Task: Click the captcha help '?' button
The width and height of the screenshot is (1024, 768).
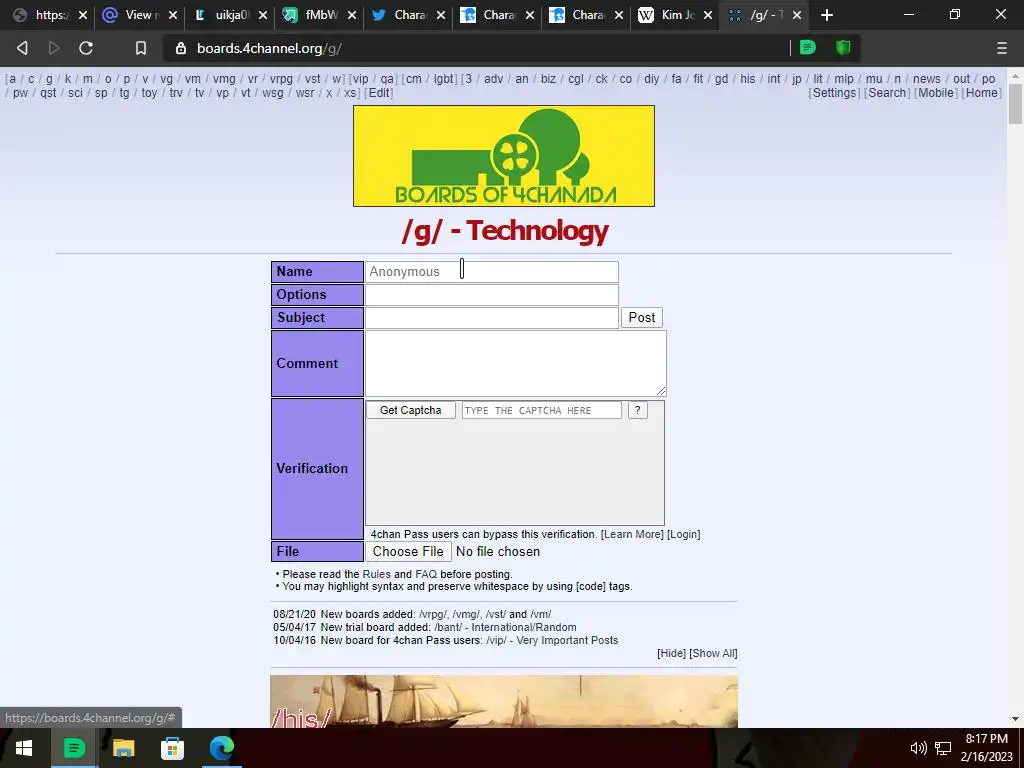Action: click(x=637, y=410)
